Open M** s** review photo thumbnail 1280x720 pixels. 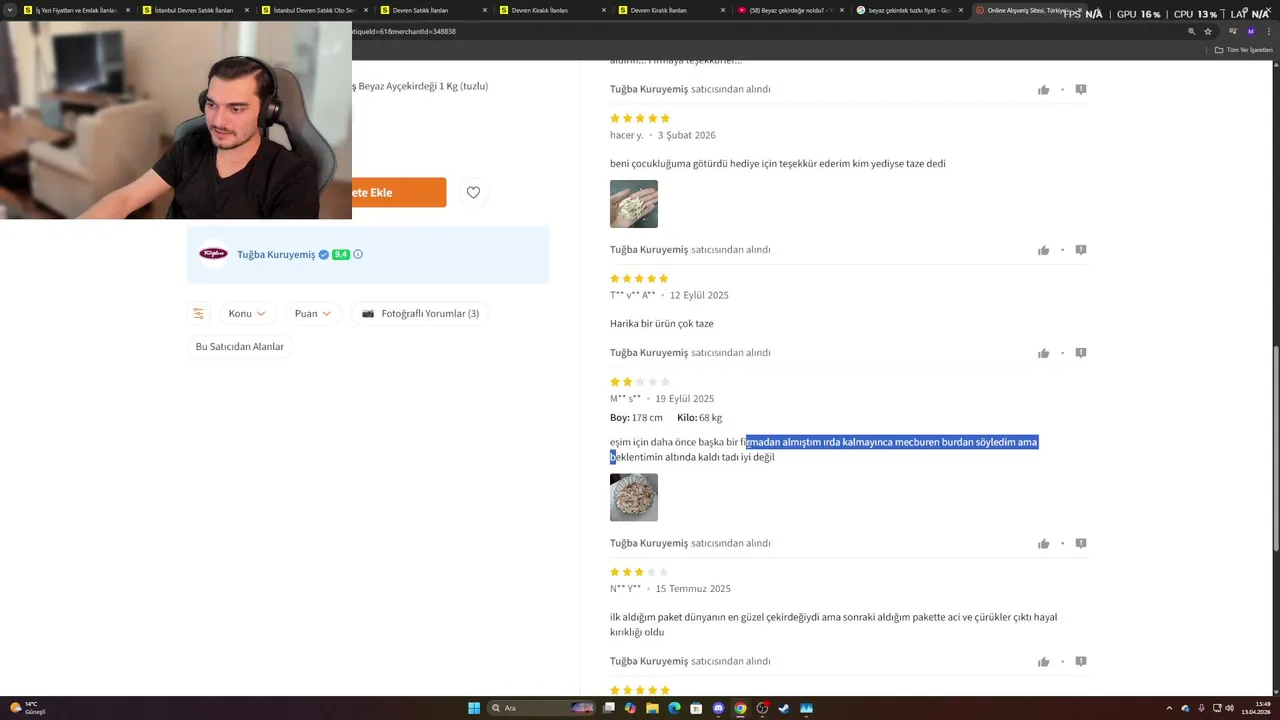634,497
